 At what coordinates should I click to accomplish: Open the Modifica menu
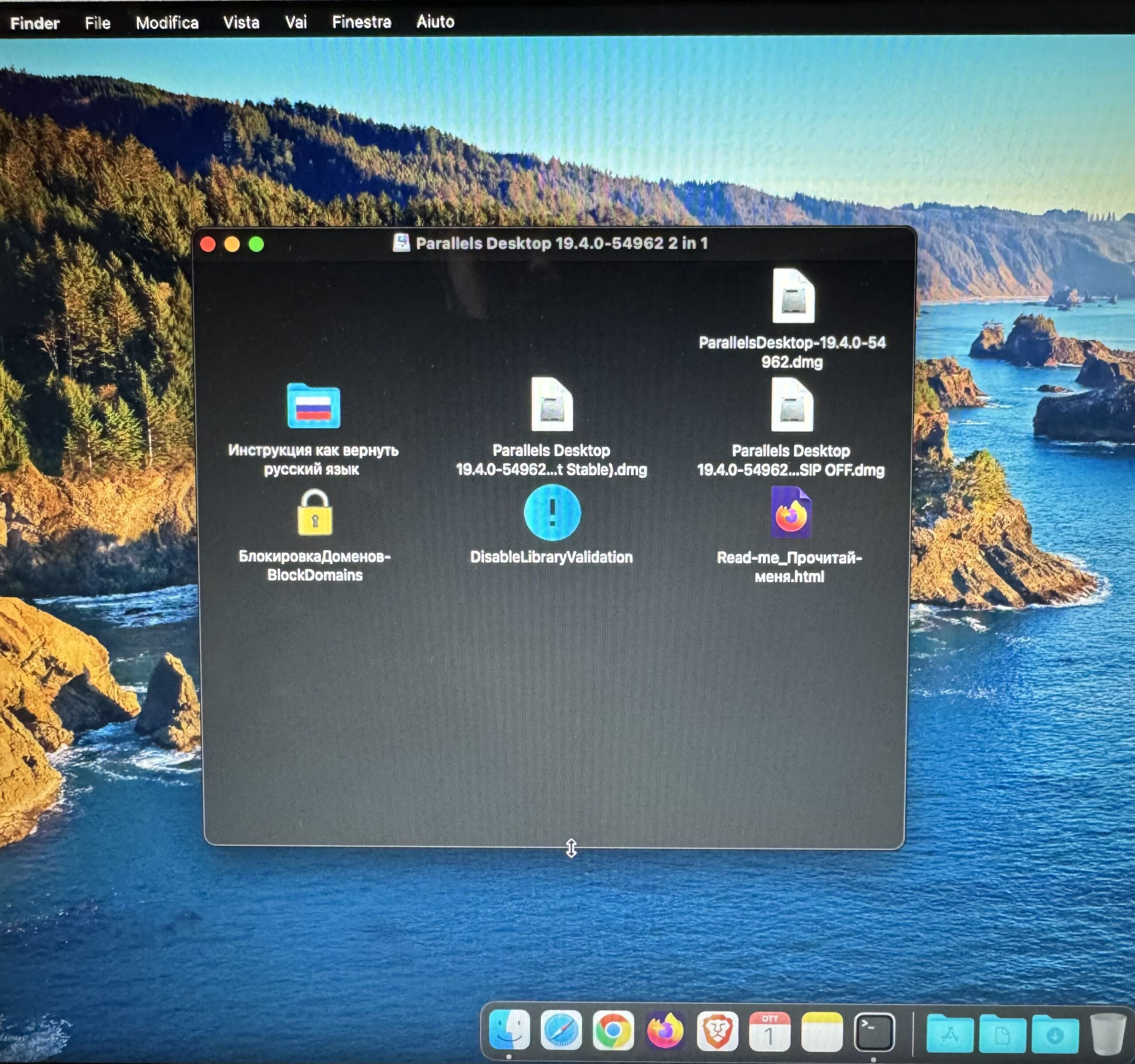point(167,23)
